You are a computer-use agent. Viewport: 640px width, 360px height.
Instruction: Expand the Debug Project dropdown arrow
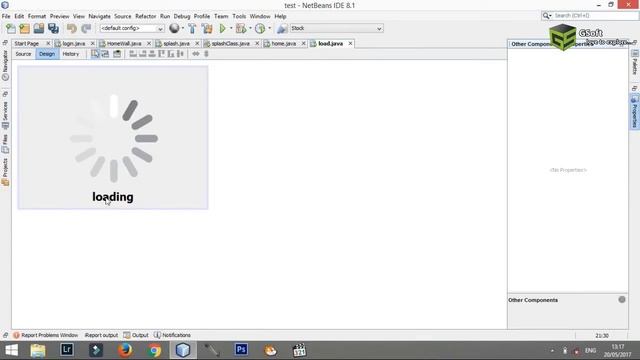[250, 29]
